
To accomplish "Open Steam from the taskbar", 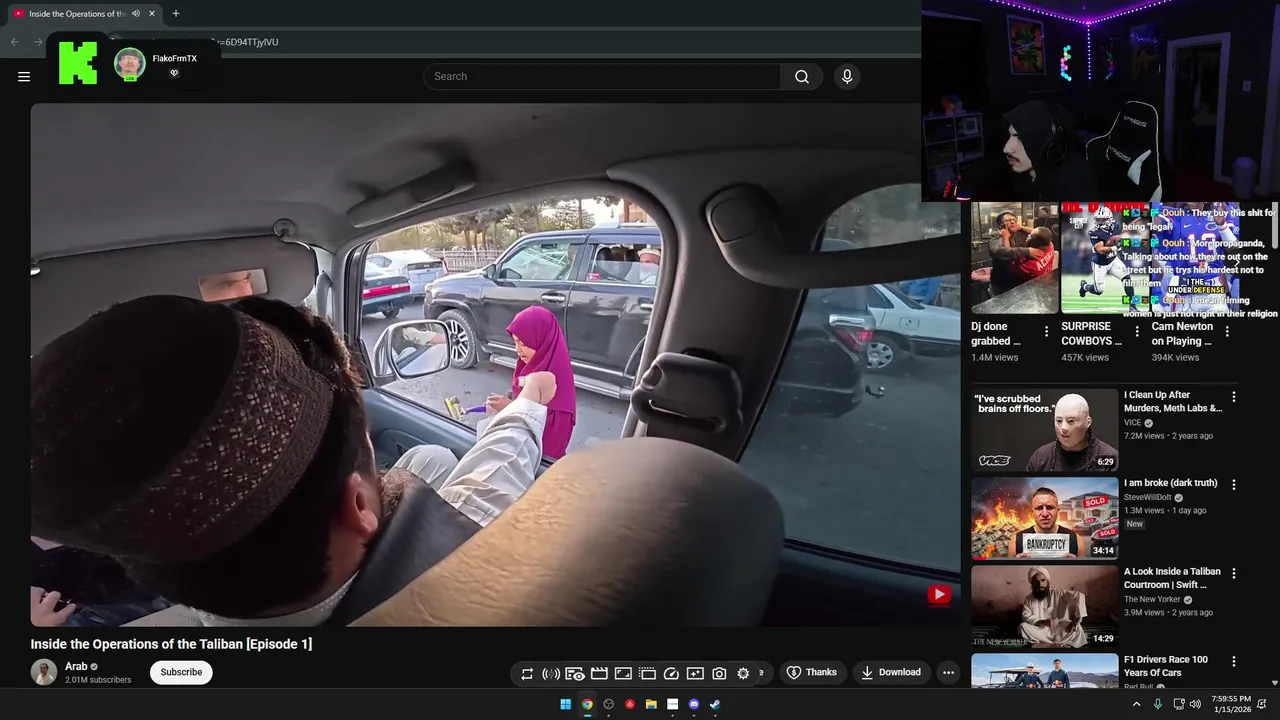I will (x=715, y=704).
